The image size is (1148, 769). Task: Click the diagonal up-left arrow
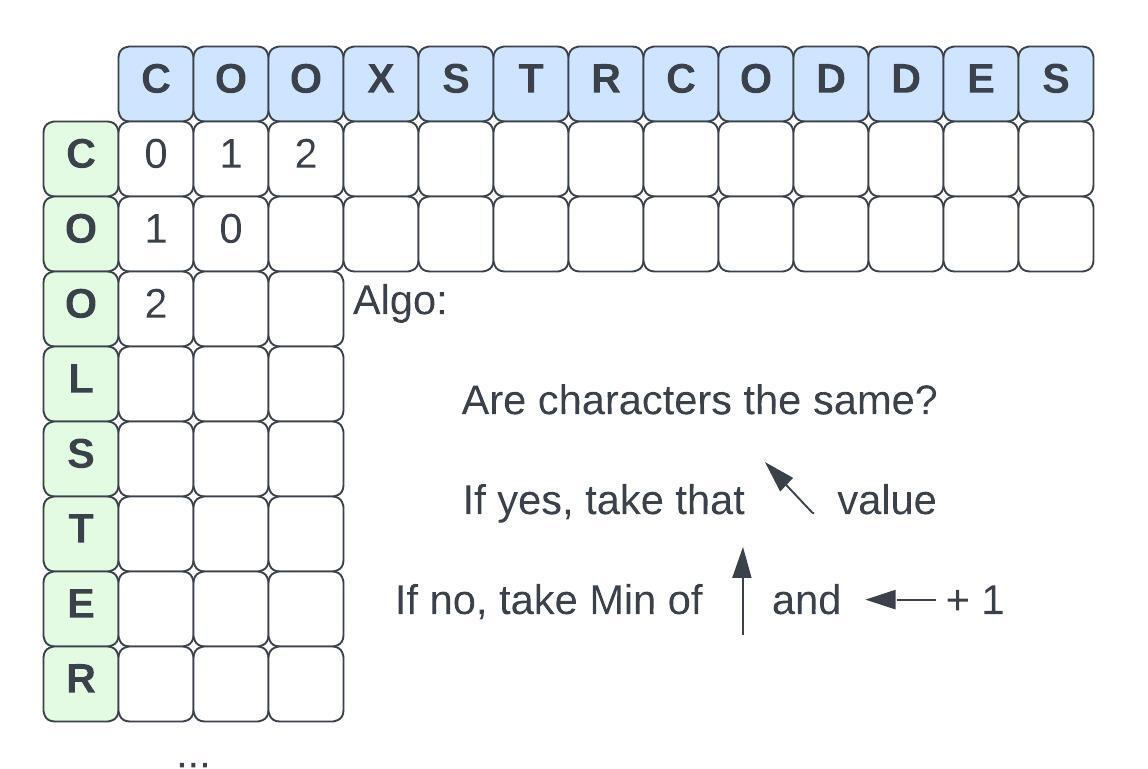click(x=790, y=488)
